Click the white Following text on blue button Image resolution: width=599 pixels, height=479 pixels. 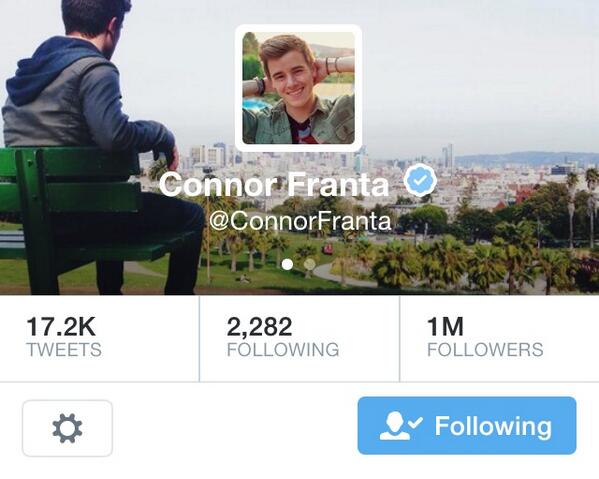pyautogui.click(x=493, y=426)
